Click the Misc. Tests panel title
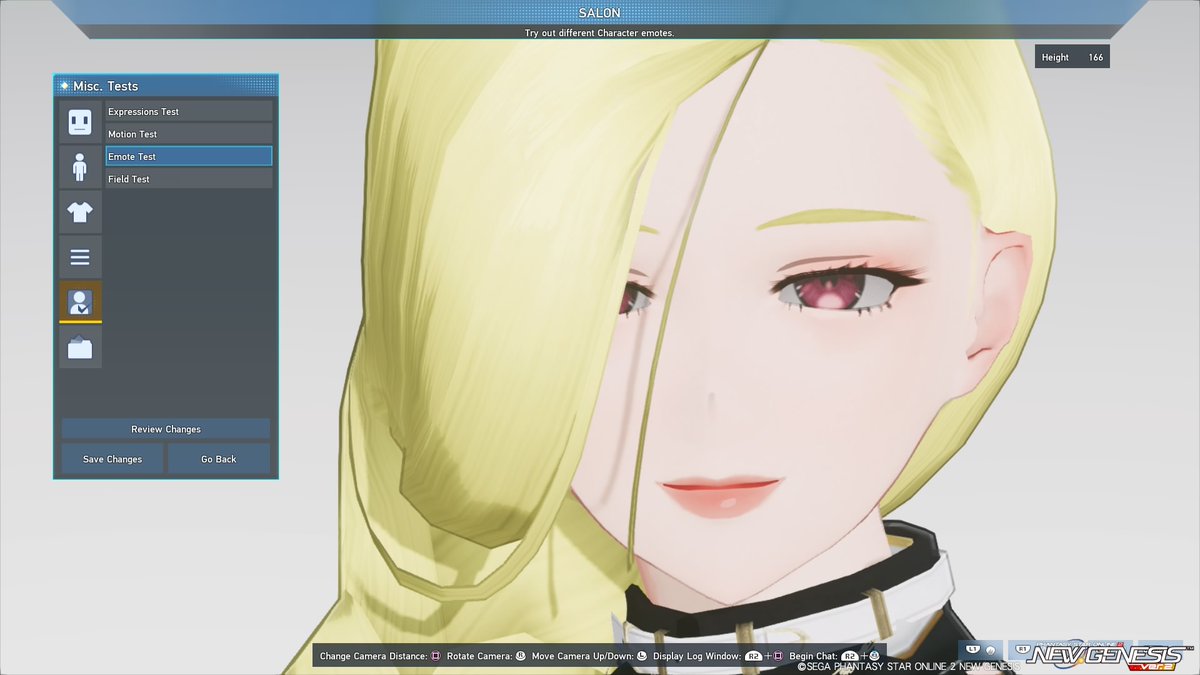 click(x=107, y=86)
